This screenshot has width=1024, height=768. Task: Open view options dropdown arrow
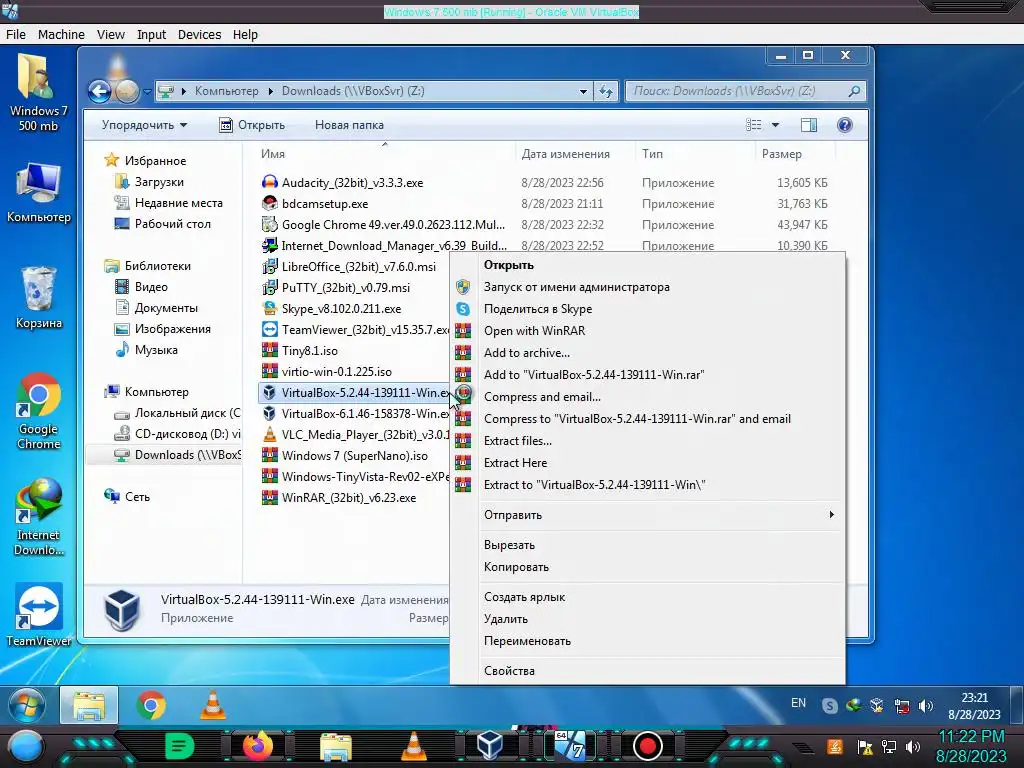click(x=775, y=125)
